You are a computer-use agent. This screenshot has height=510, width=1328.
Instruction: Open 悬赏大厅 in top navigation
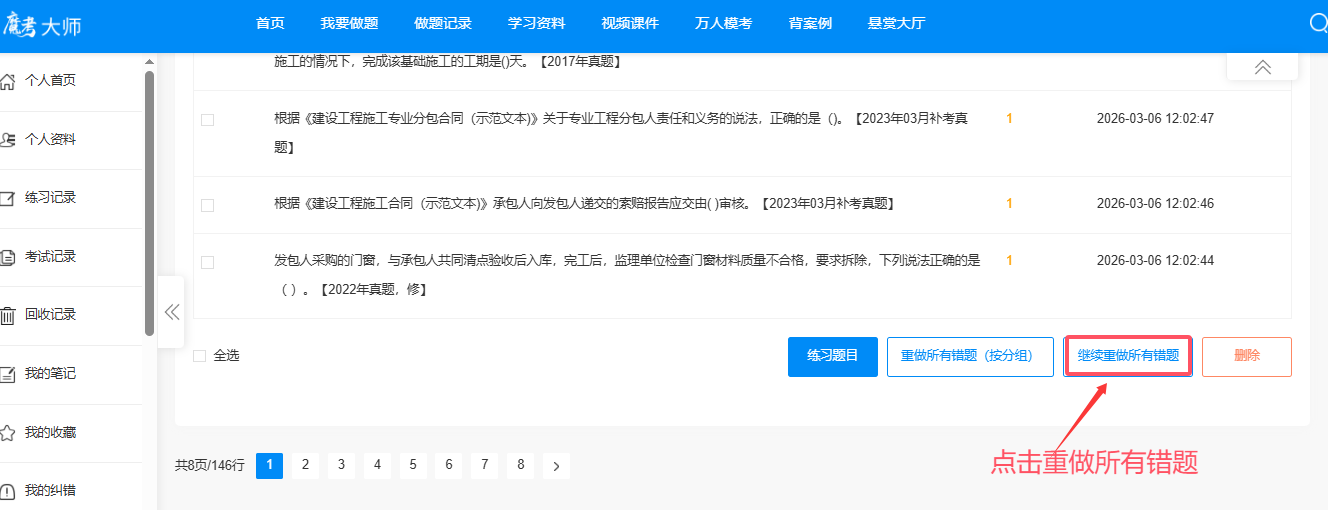[x=897, y=23]
